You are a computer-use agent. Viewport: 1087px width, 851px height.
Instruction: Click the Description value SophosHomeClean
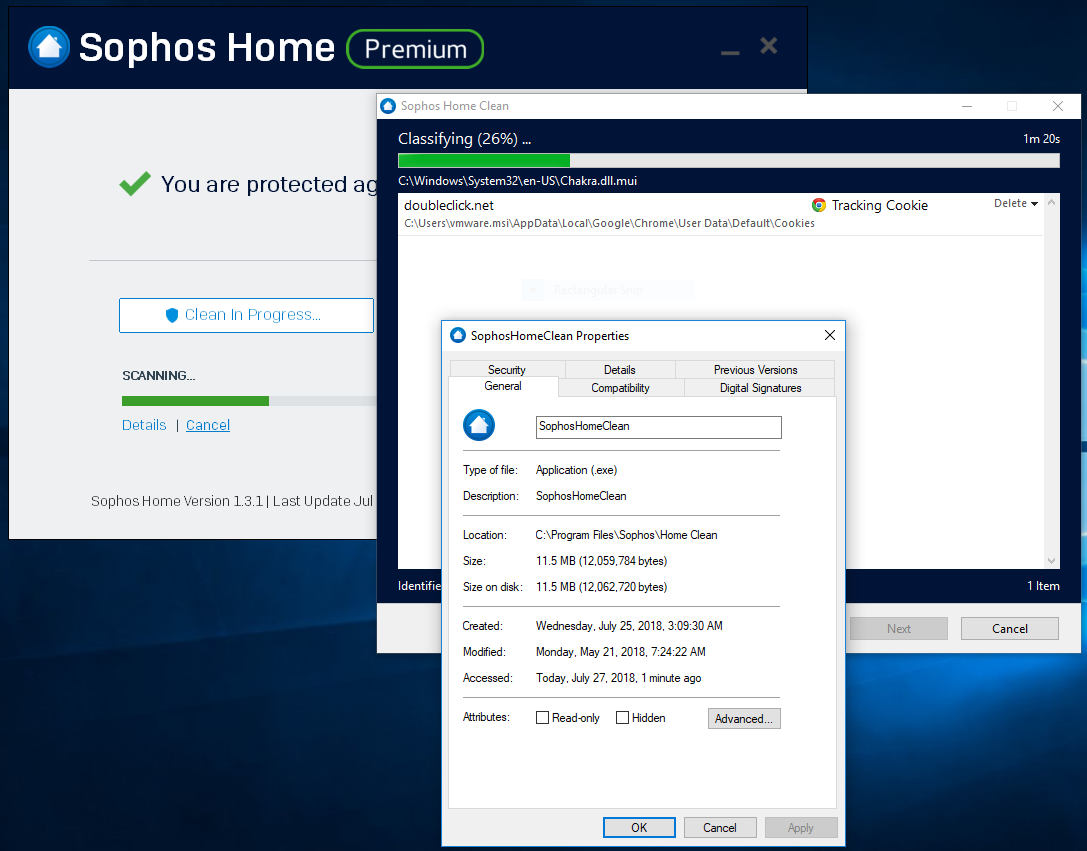click(581, 496)
